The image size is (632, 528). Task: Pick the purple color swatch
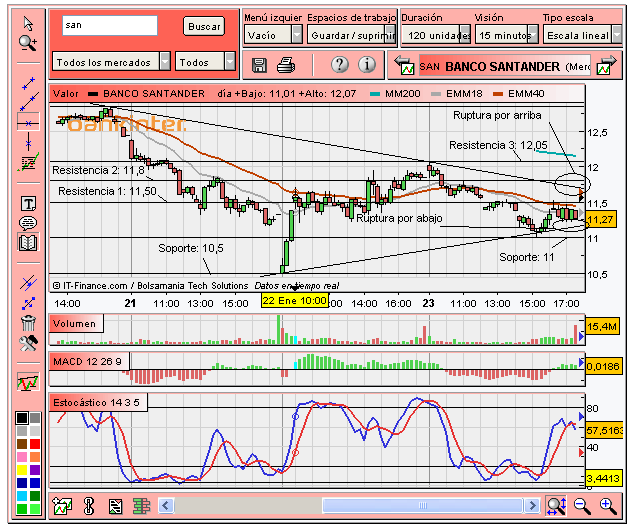pyautogui.click(x=35, y=470)
